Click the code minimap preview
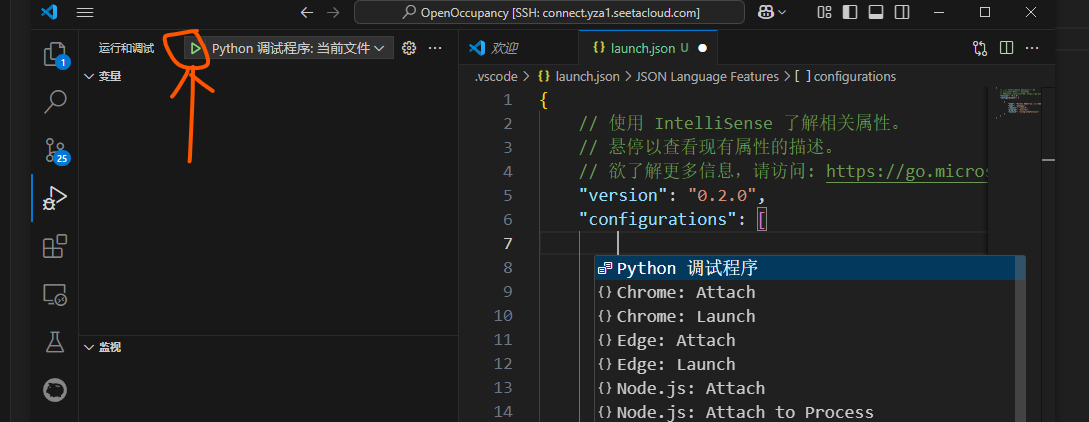The image size is (1089, 422). [1020, 102]
